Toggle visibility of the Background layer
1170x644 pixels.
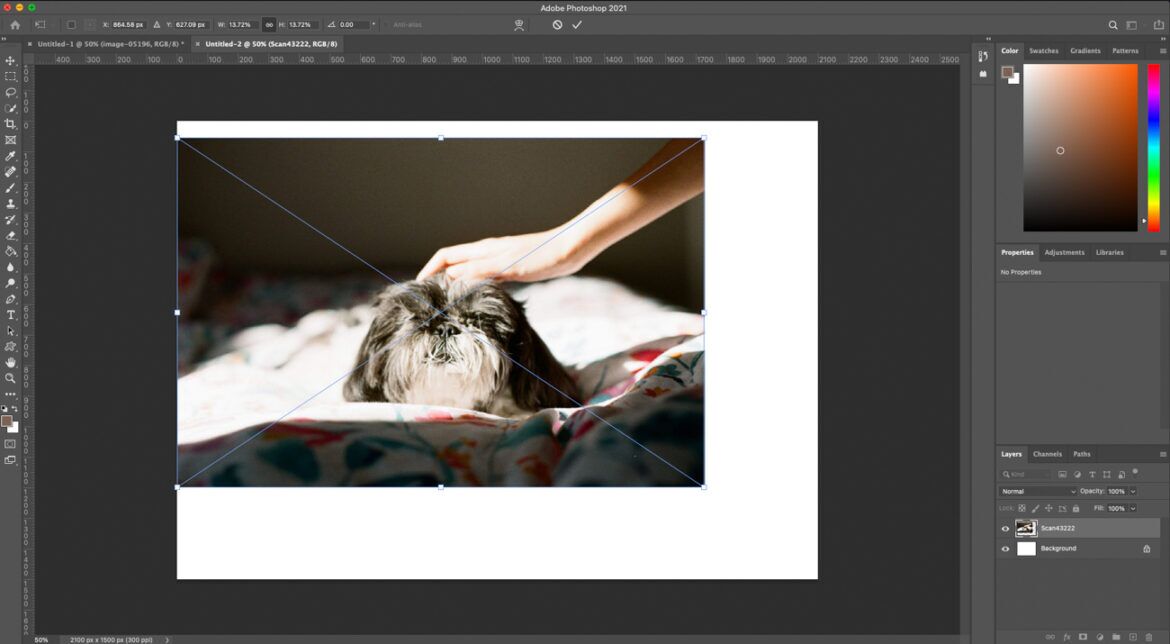pos(1005,548)
